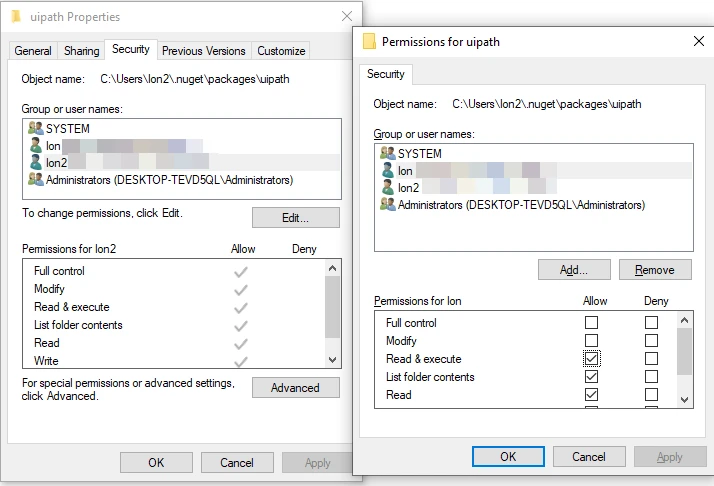Image resolution: width=714 pixels, height=486 pixels.
Task: Click SYSTEM group icon in Permissions dialog
Action: pos(388,153)
